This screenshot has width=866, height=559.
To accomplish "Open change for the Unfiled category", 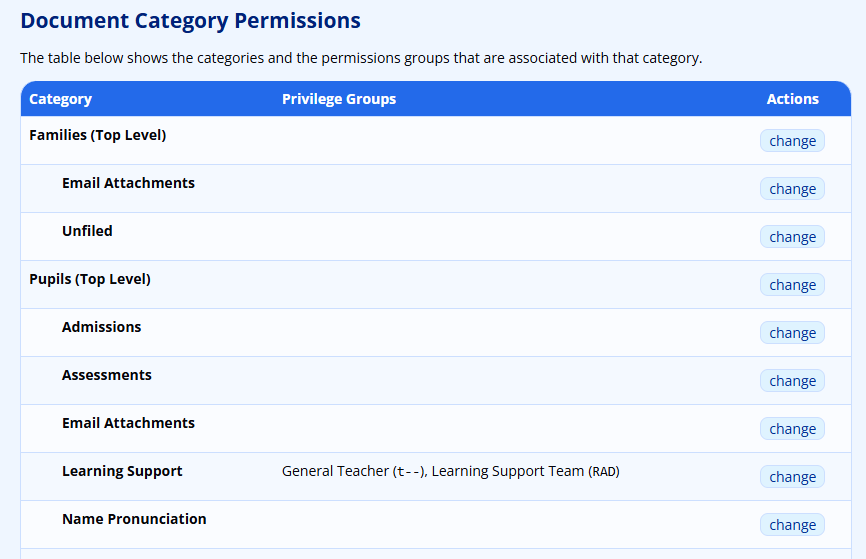I will (x=792, y=237).
